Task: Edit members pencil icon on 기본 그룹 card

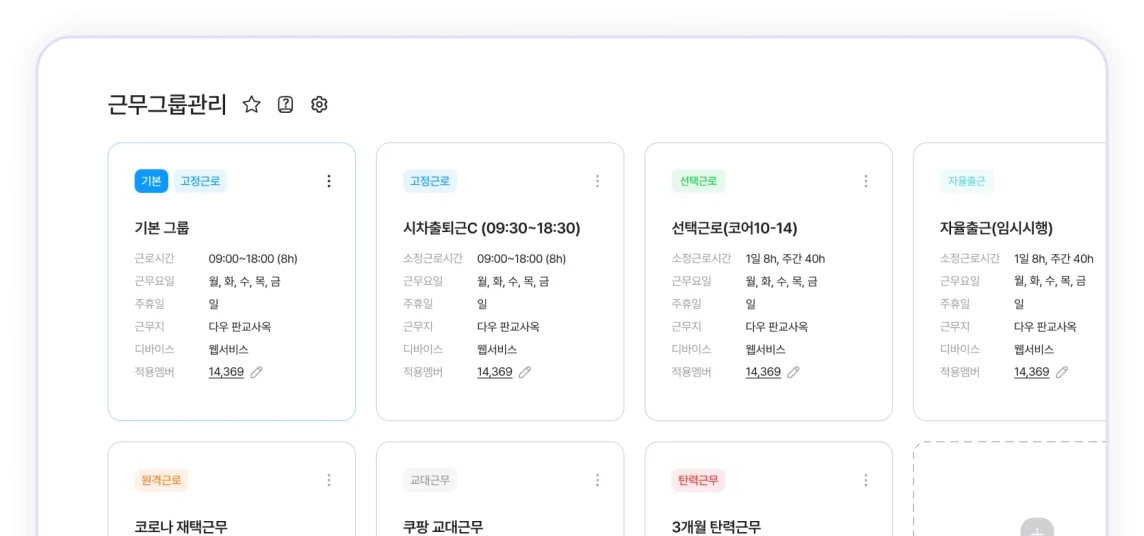Action: point(256,372)
